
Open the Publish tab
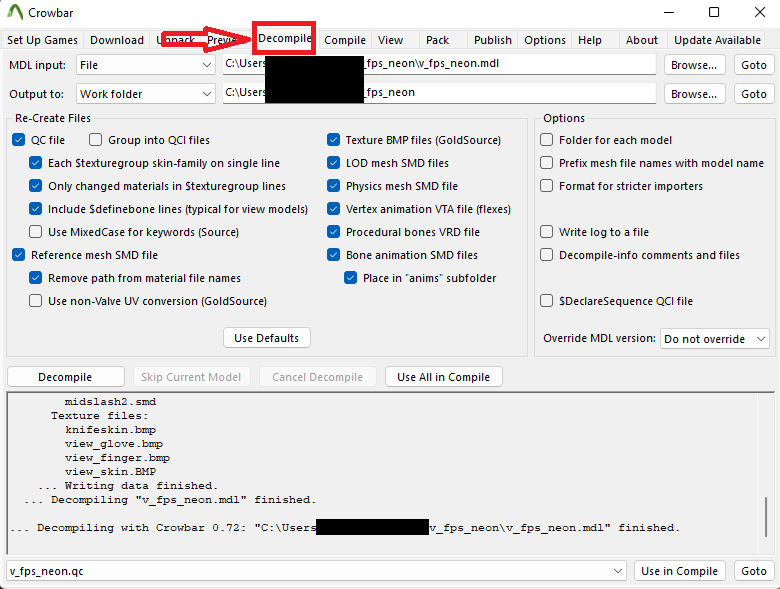(x=492, y=40)
